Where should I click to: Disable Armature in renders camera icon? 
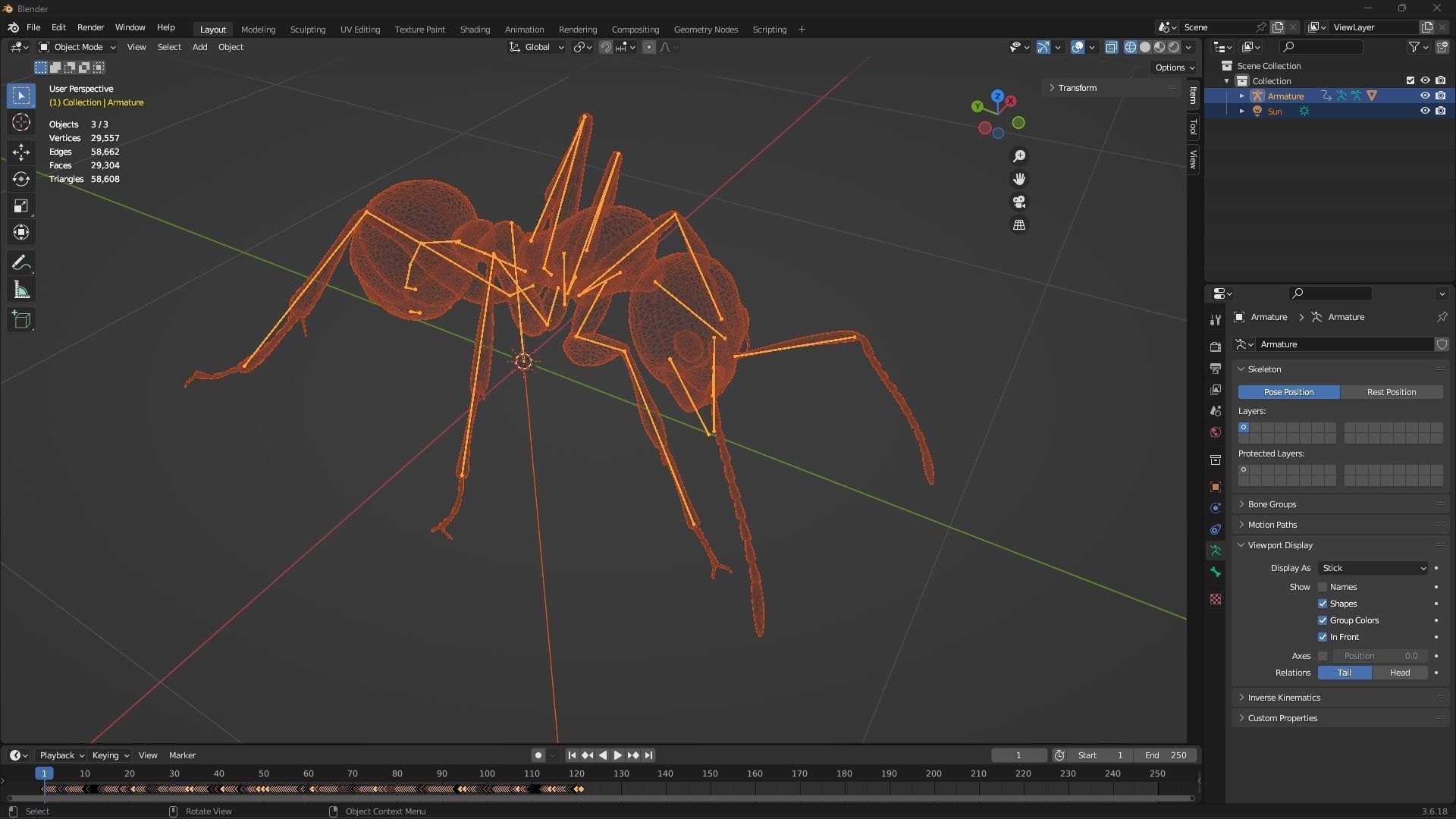click(x=1440, y=96)
